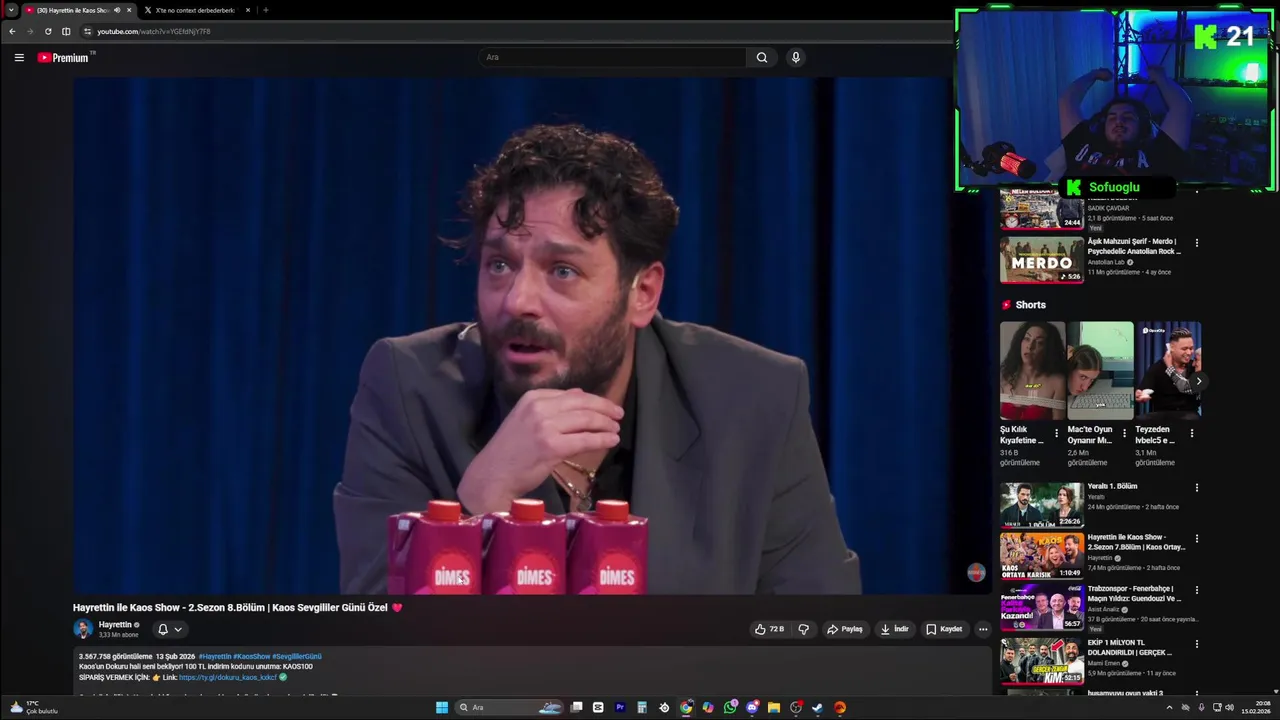
Task: Click the taskbar search box
Action: click(x=511, y=708)
